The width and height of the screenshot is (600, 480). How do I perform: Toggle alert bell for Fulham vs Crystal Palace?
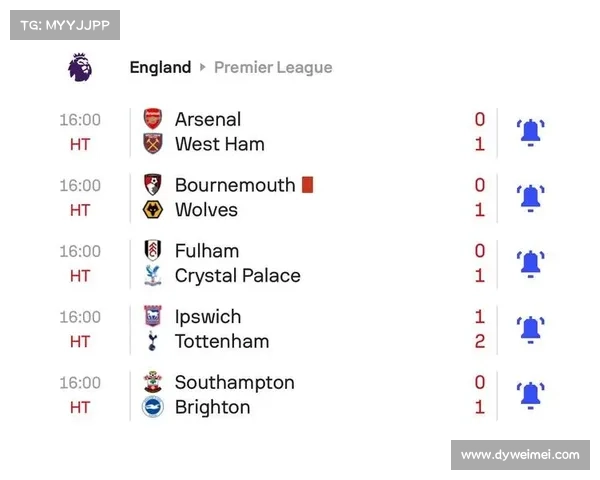pos(530,263)
